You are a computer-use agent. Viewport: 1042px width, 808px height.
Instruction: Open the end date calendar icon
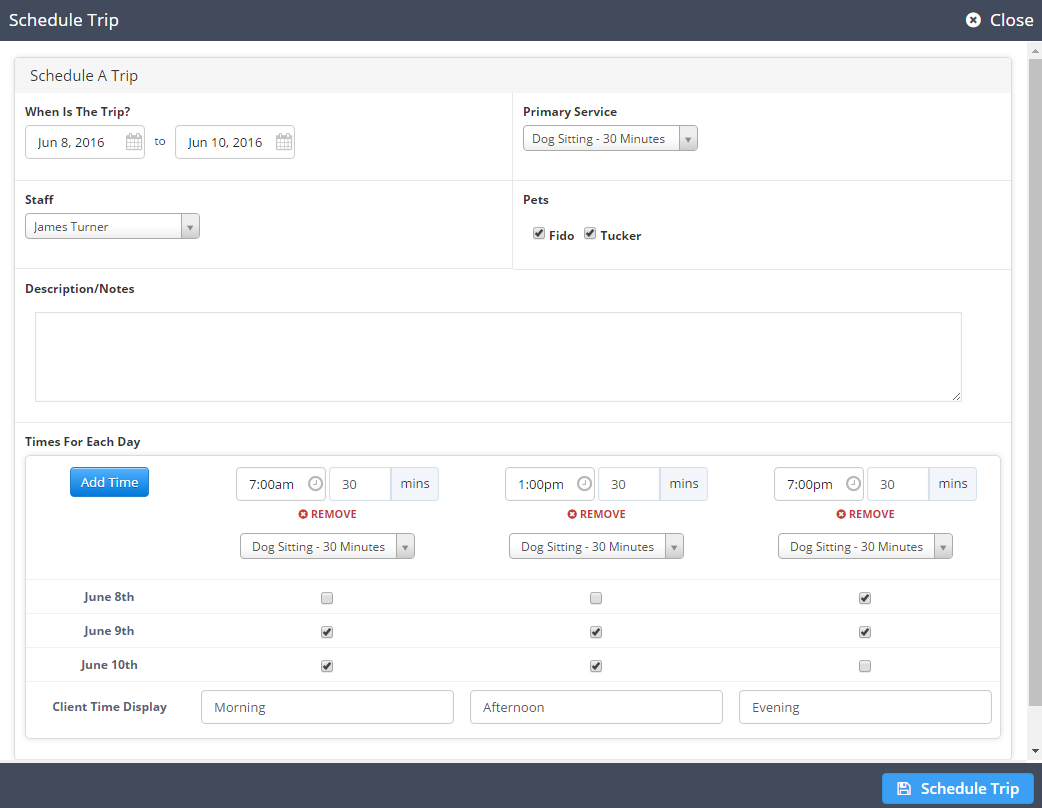click(284, 142)
